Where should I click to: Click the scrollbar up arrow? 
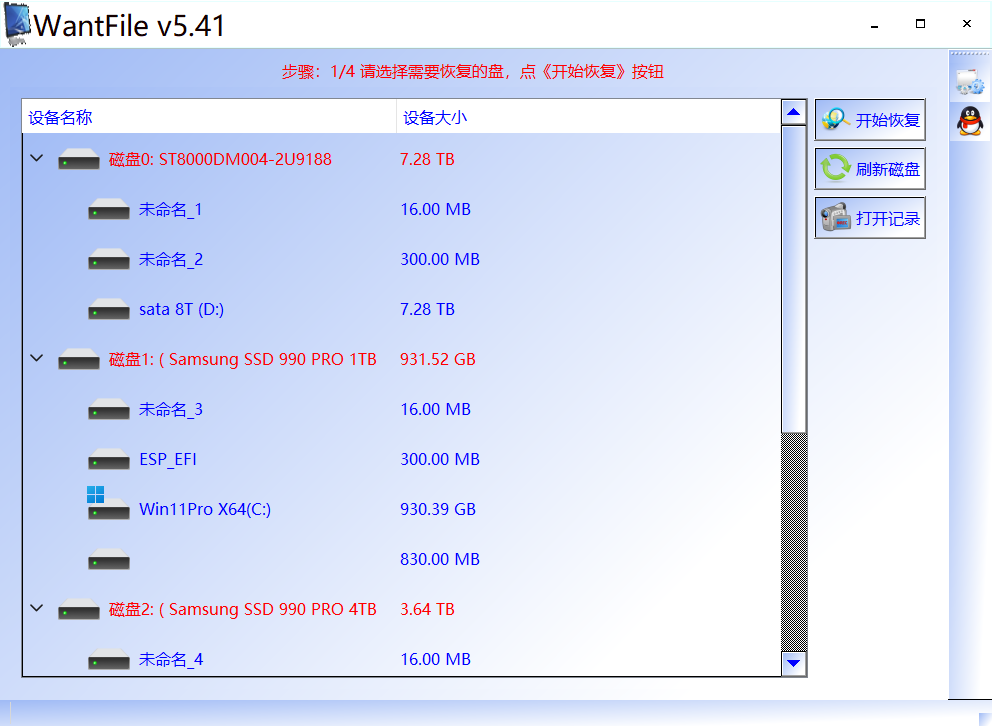click(x=793, y=111)
